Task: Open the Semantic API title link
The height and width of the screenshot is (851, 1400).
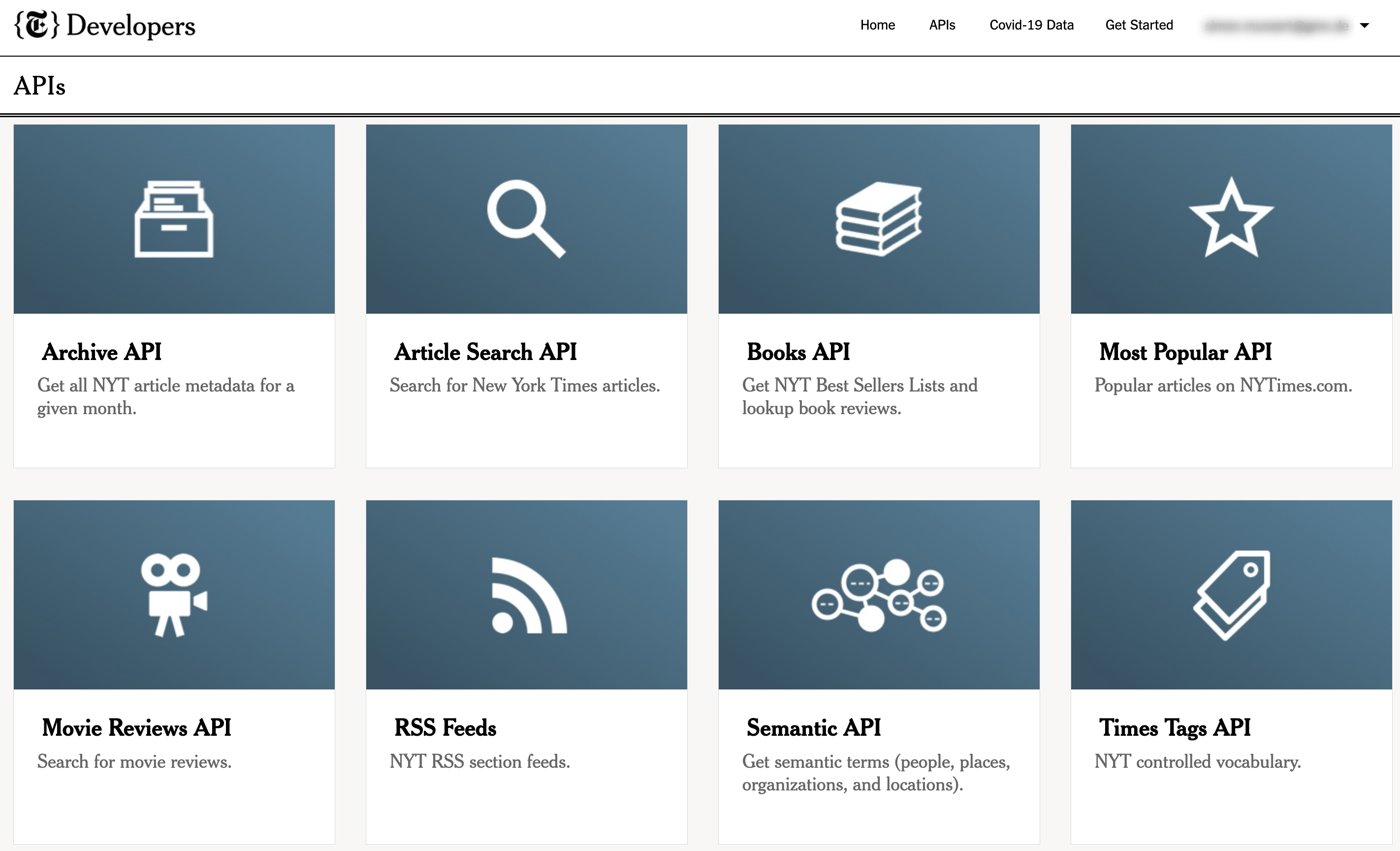Action: tap(813, 728)
